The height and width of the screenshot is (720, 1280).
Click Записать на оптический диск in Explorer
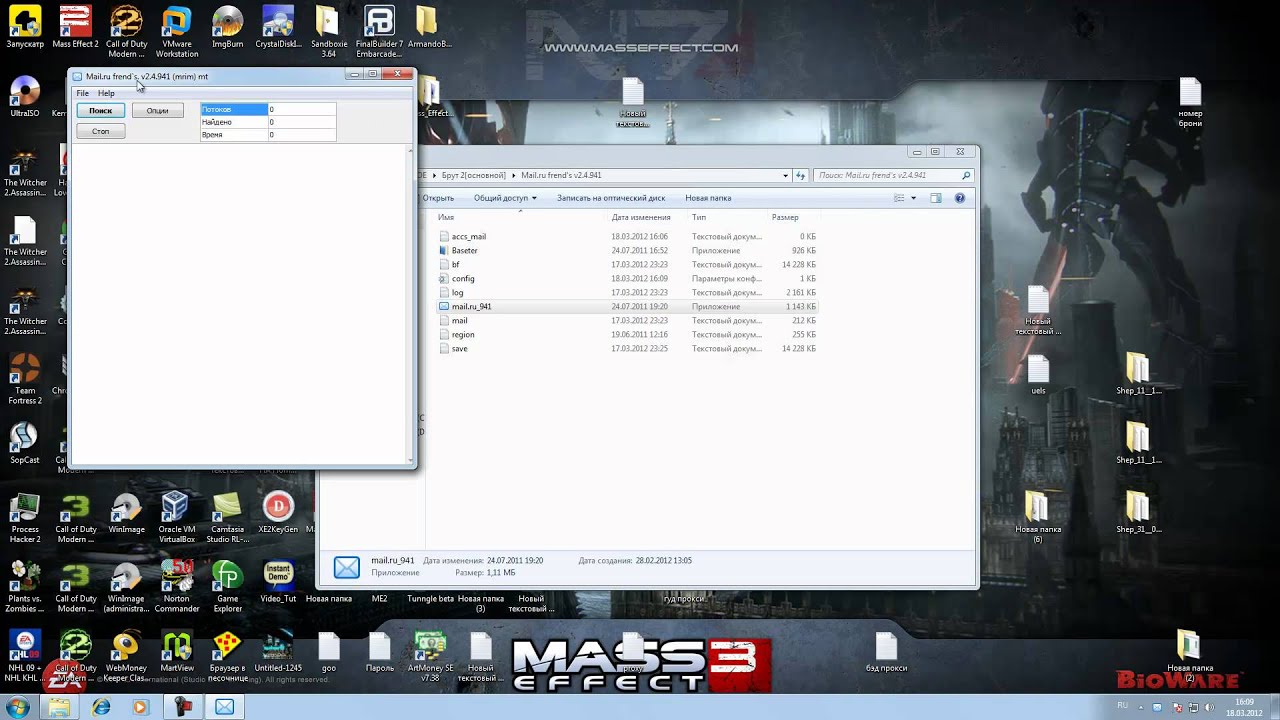coord(611,198)
